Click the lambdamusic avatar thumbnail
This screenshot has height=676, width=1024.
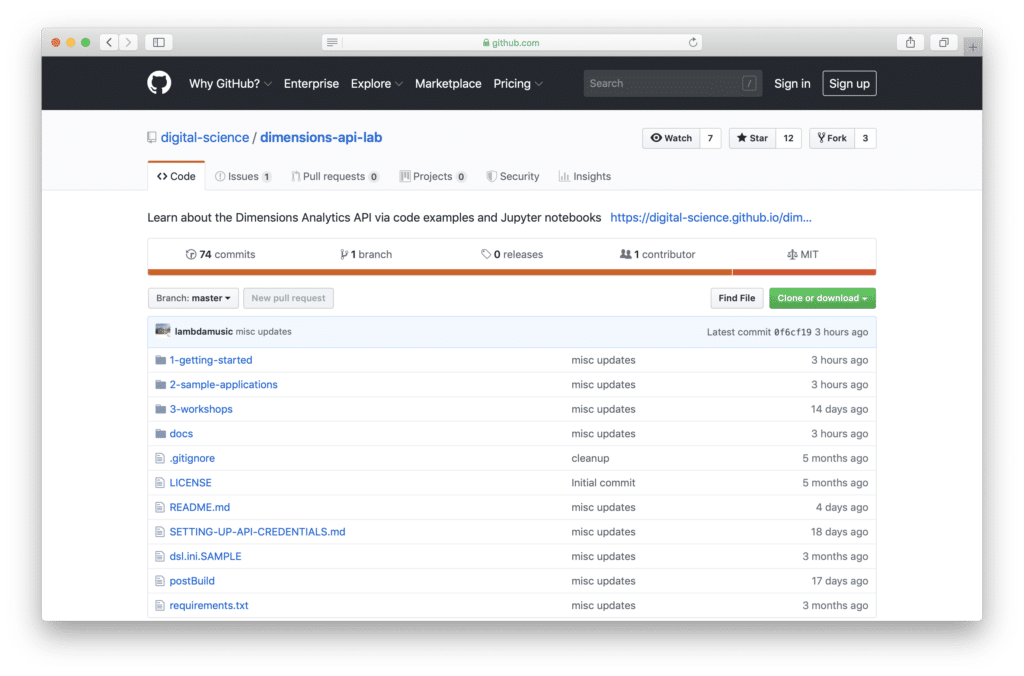[162, 331]
